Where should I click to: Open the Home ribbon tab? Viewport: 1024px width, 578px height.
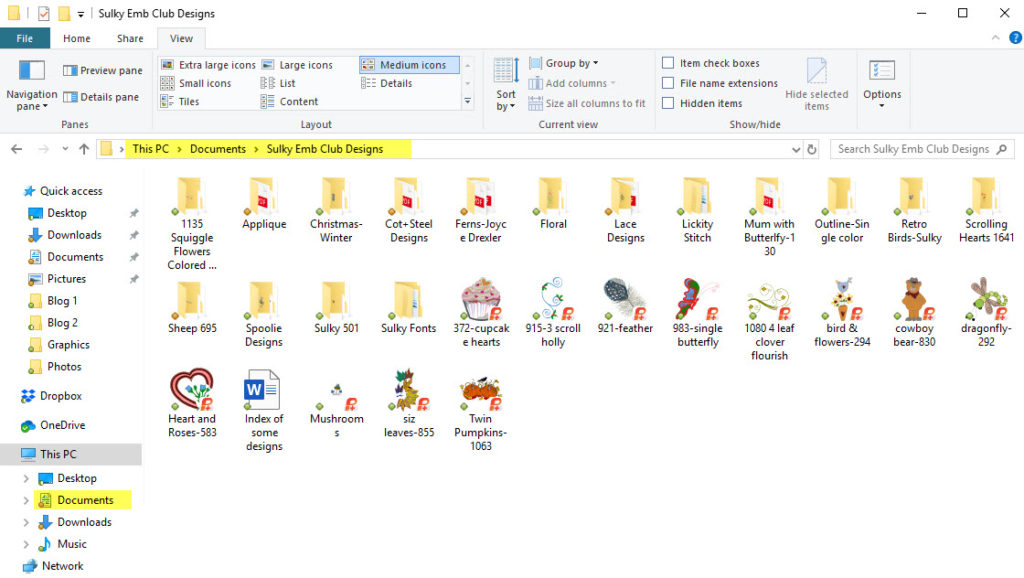(76, 39)
